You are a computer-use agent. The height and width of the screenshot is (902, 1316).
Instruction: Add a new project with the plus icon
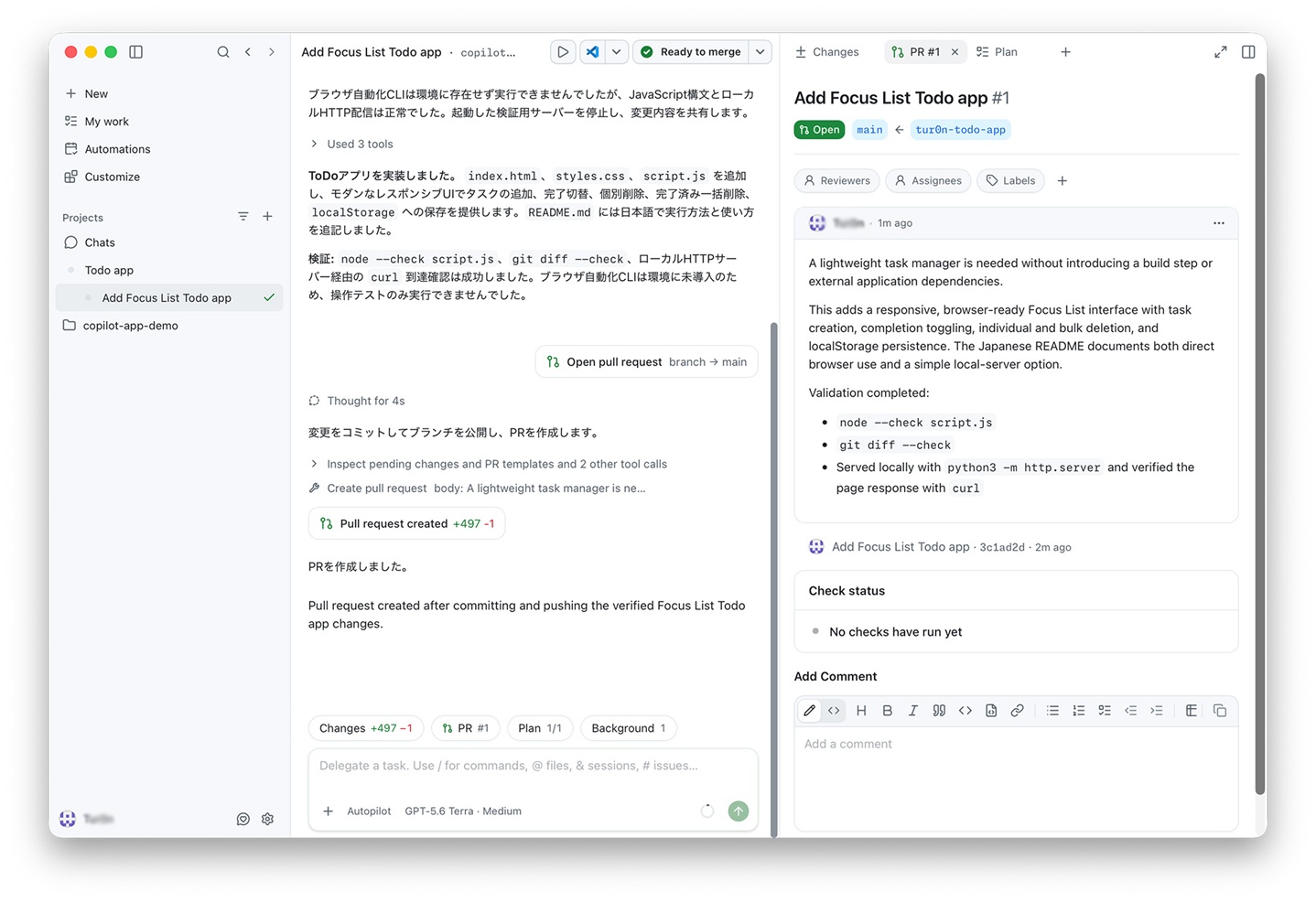[267, 217]
